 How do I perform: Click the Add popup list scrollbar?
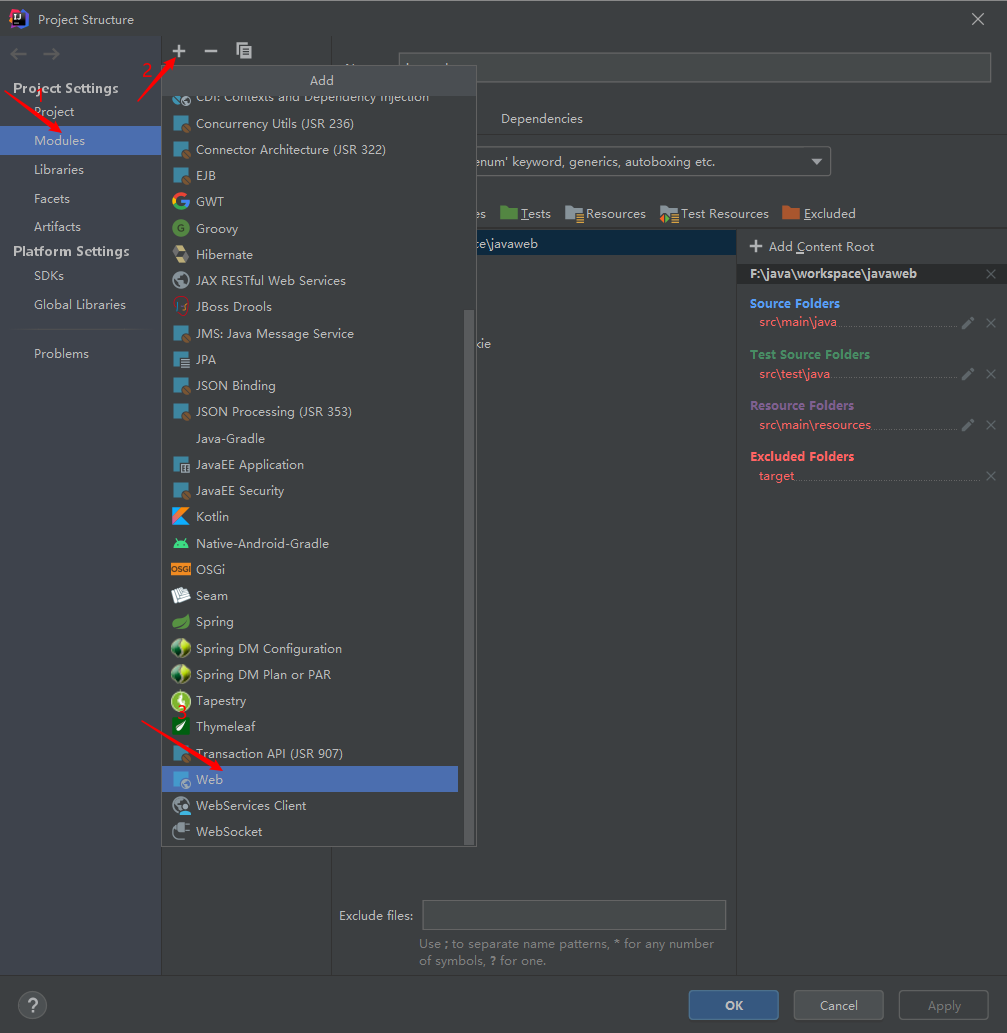(469, 576)
